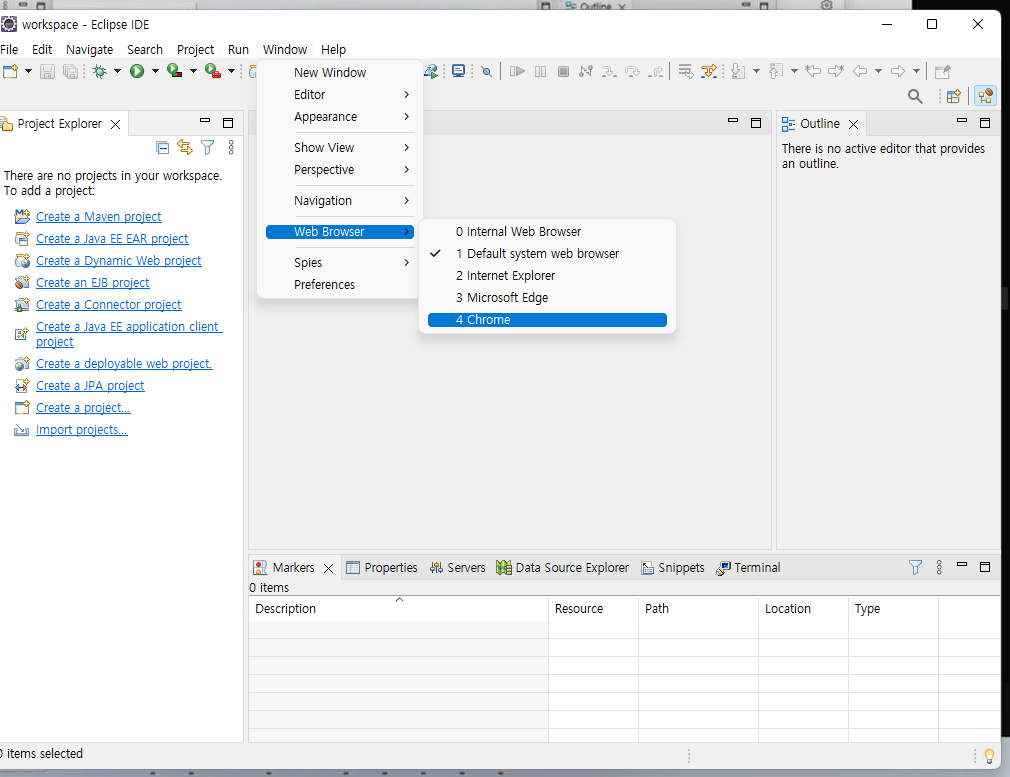Open the New wizard dropdown arrow
The image size is (1010, 777).
(x=28, y=72)
